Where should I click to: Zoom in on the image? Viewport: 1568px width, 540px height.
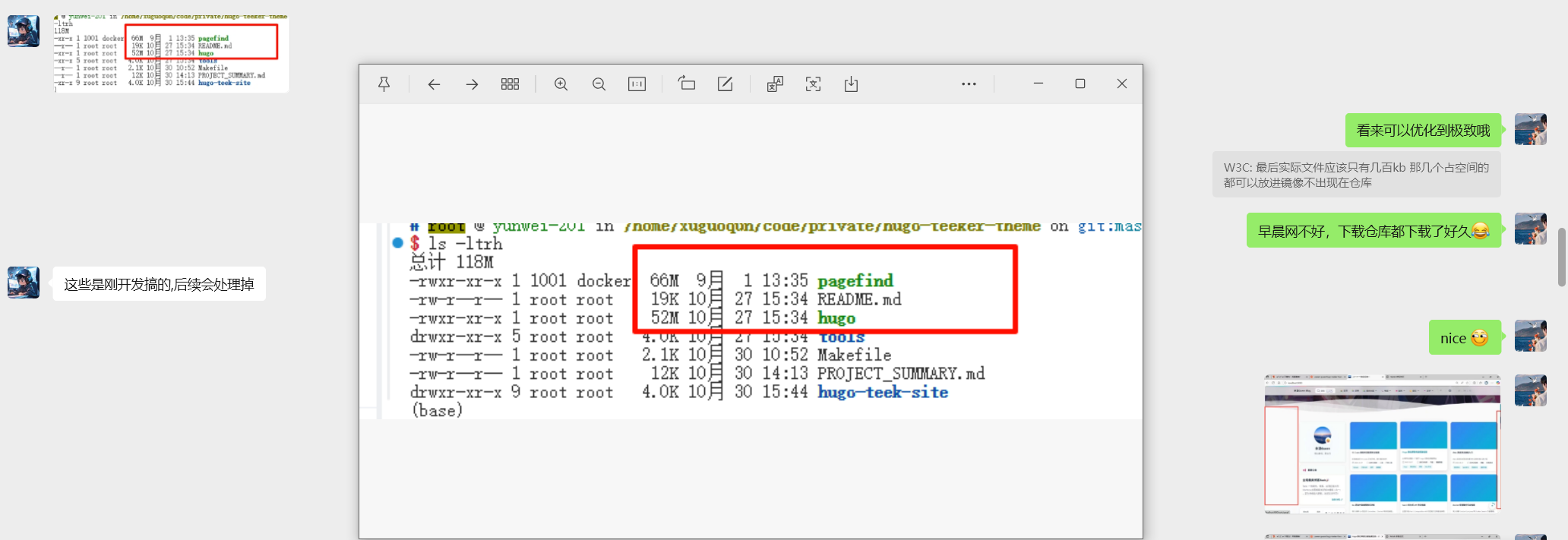(561, 84)
